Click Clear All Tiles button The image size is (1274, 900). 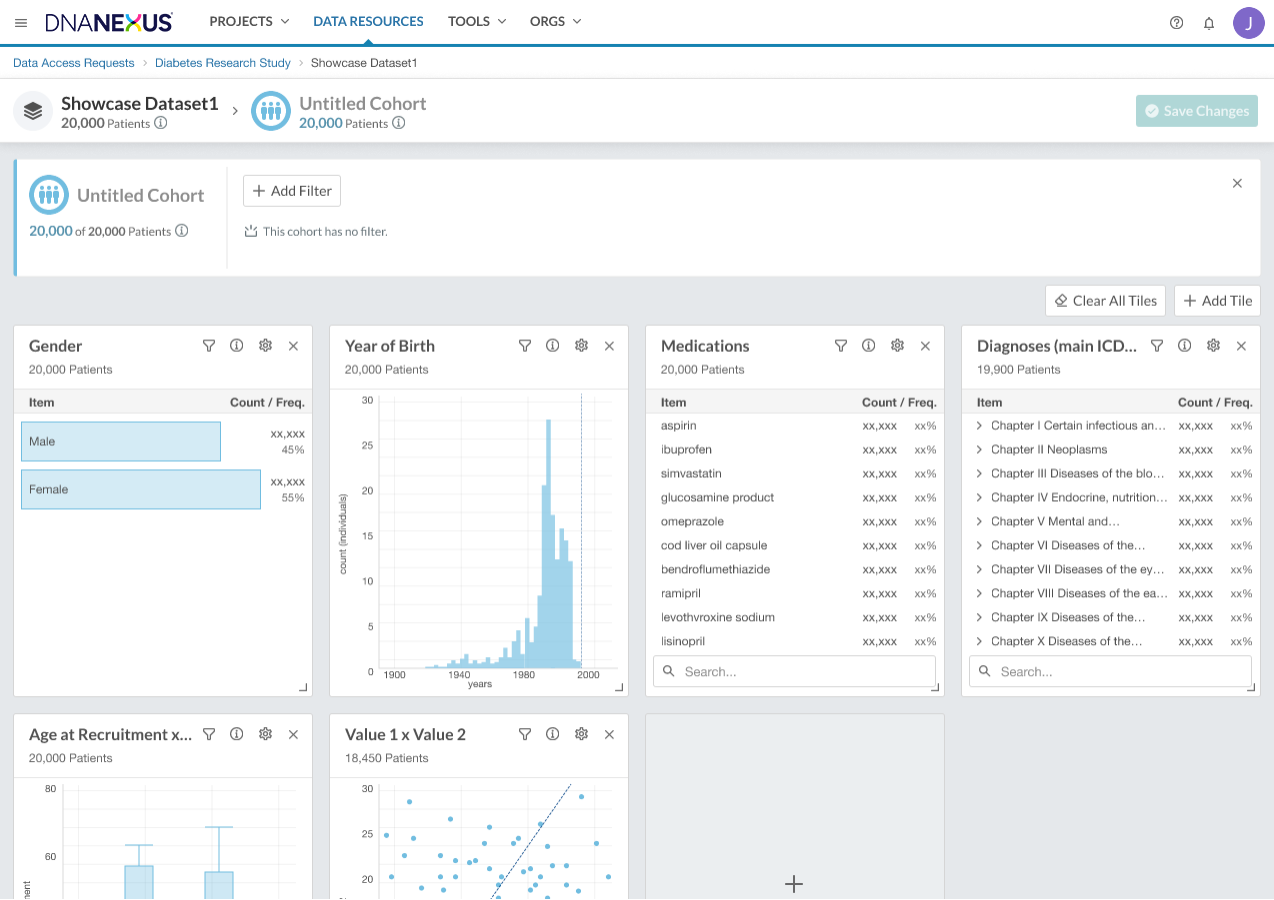click(1105, 301)
